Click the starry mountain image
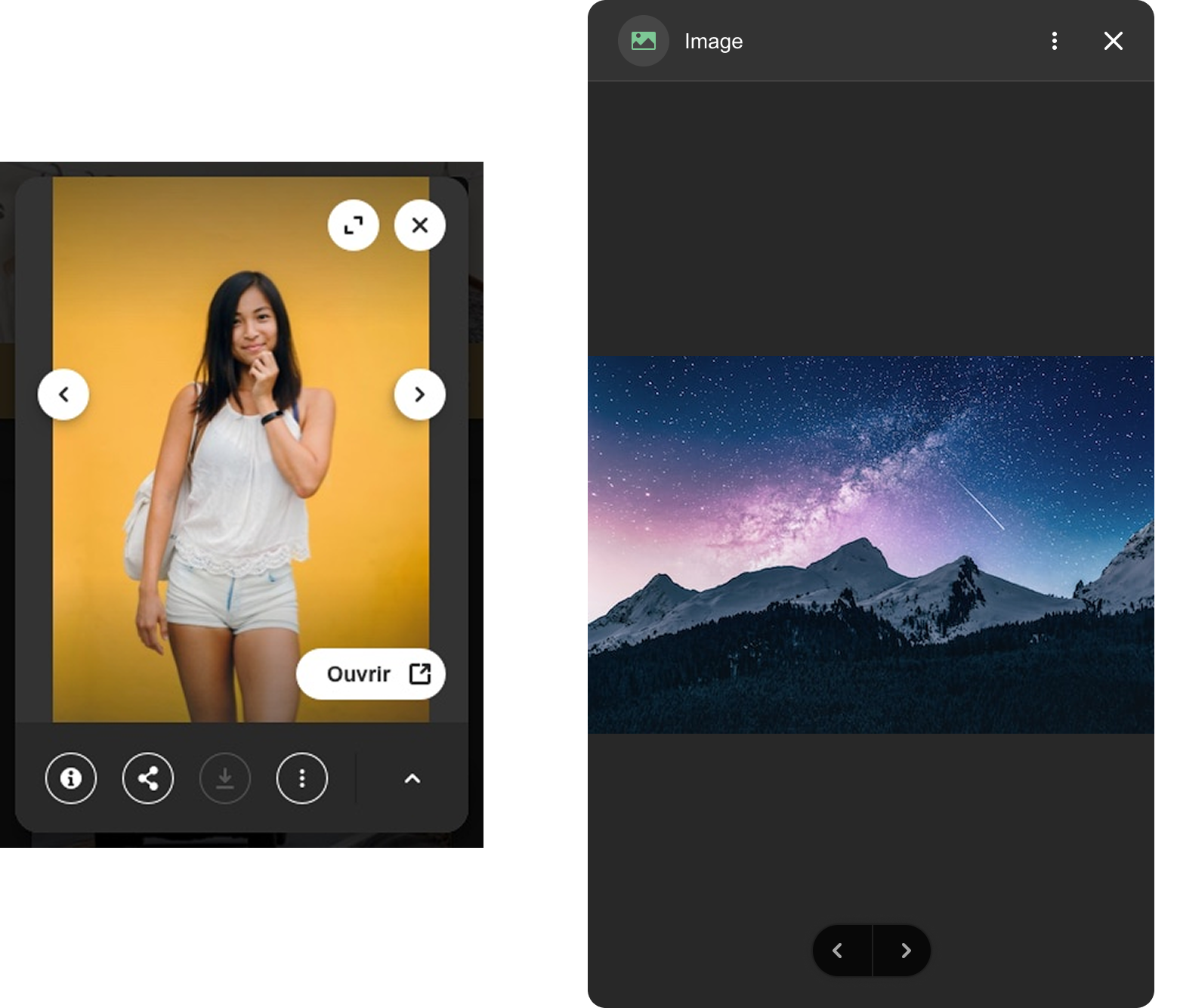Image resolution: width=1177 pixels, height=1008 pixels. coord(871,545)
